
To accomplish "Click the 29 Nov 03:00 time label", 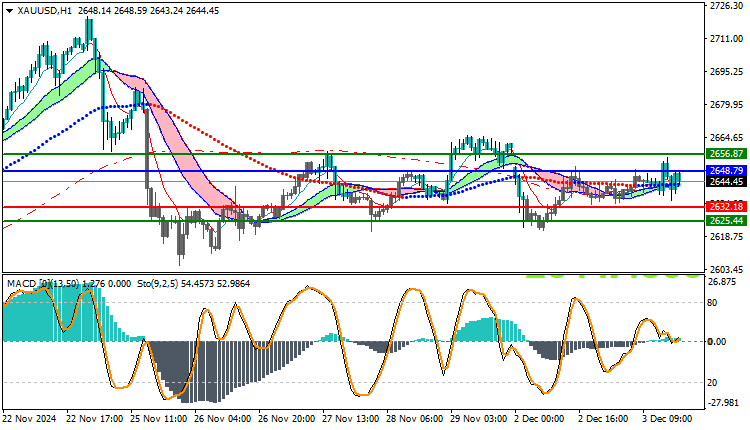I will point(479,419).
